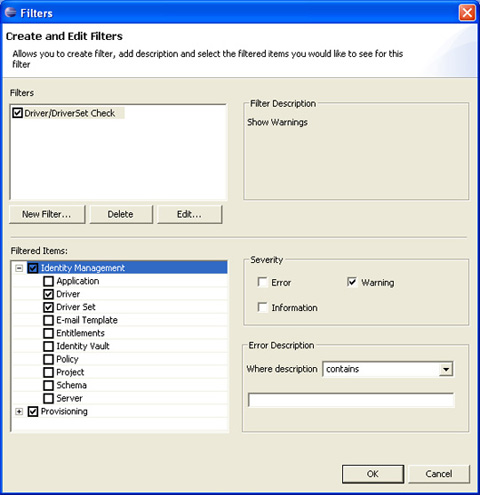The image size is (480, 495).
Task: Click the error description text field
Action: click(351, 400)
